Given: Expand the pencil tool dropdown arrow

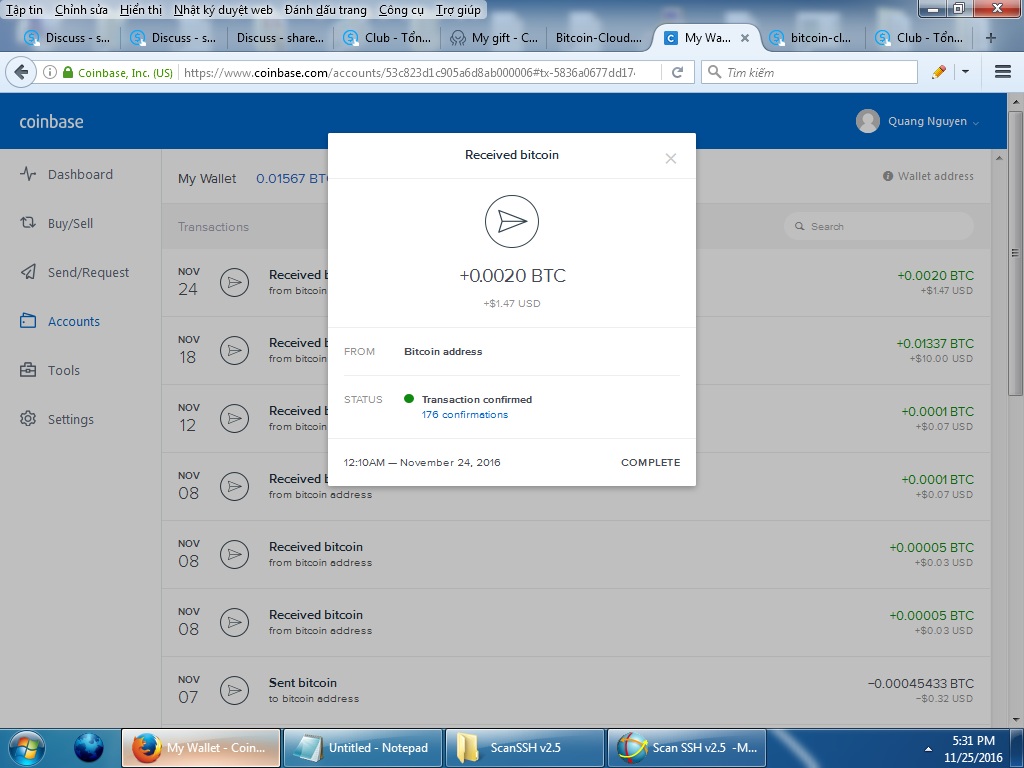Looking at the screenshot, I should tap(965, 72).
